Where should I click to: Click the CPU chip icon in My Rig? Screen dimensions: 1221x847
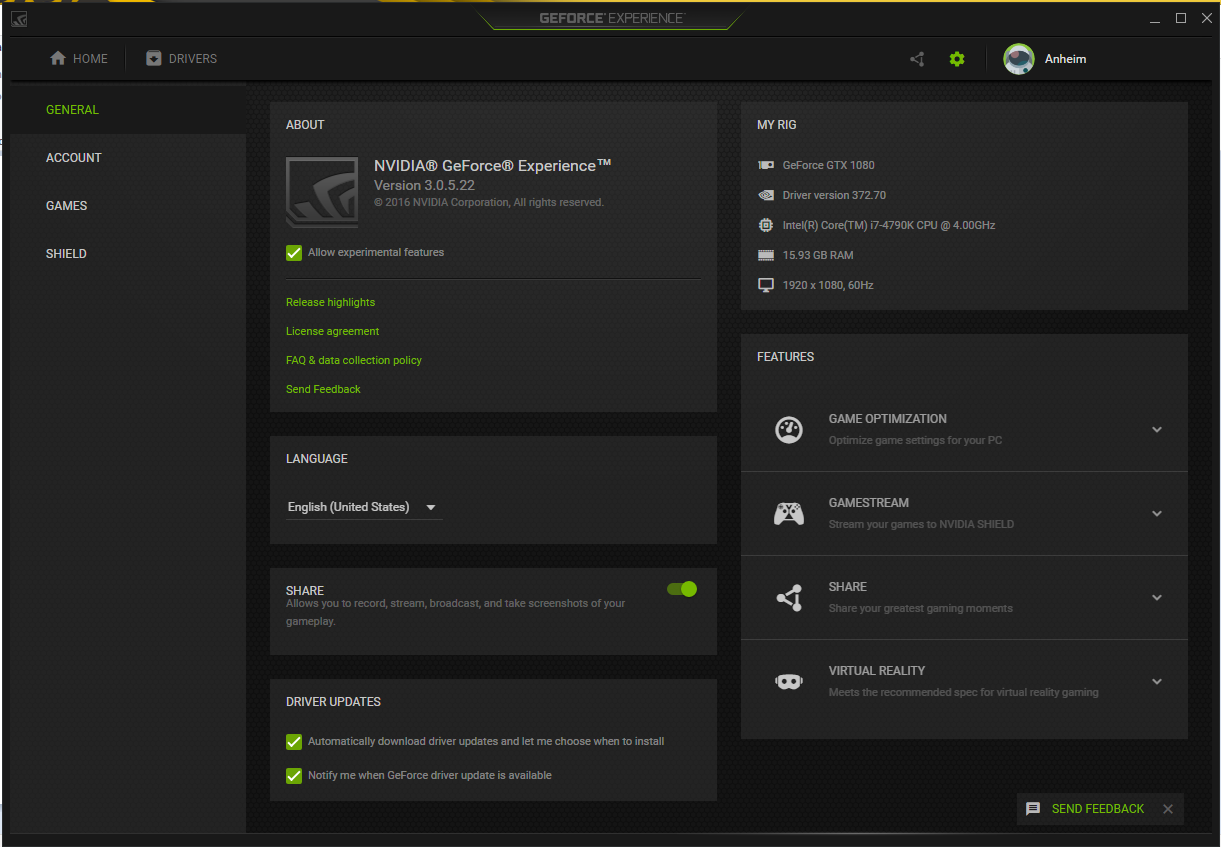[766, 225]
